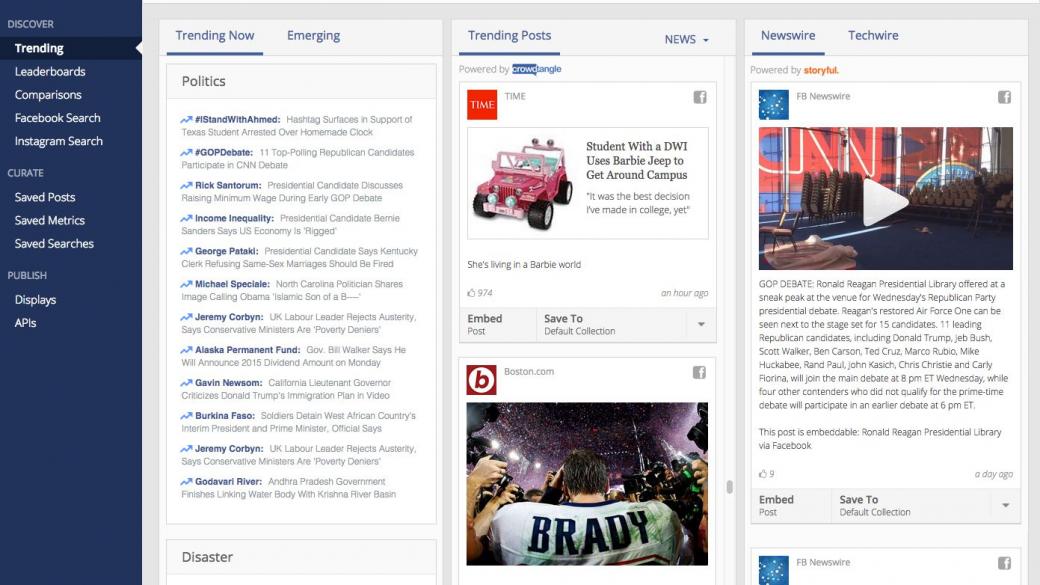Click trending arrow icon beside Income Inequality

pyautogui.click(x=186, y=218)
